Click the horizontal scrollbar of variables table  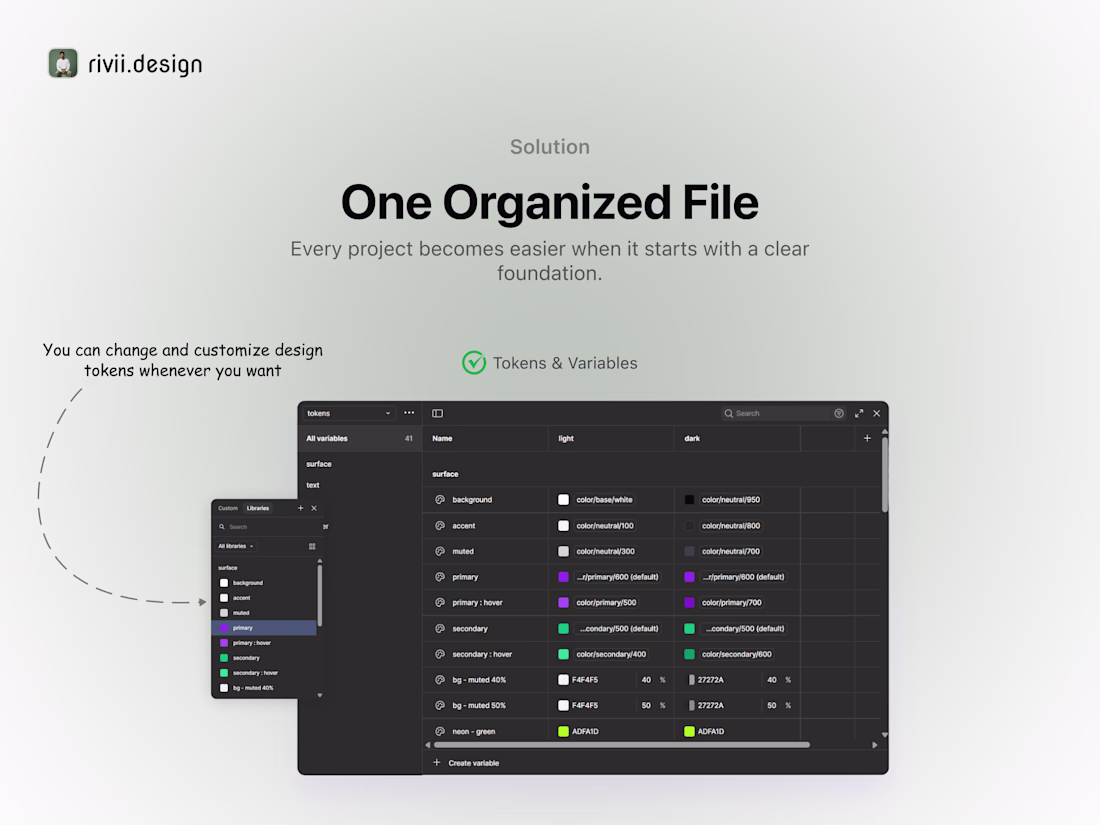pos(622,744)
